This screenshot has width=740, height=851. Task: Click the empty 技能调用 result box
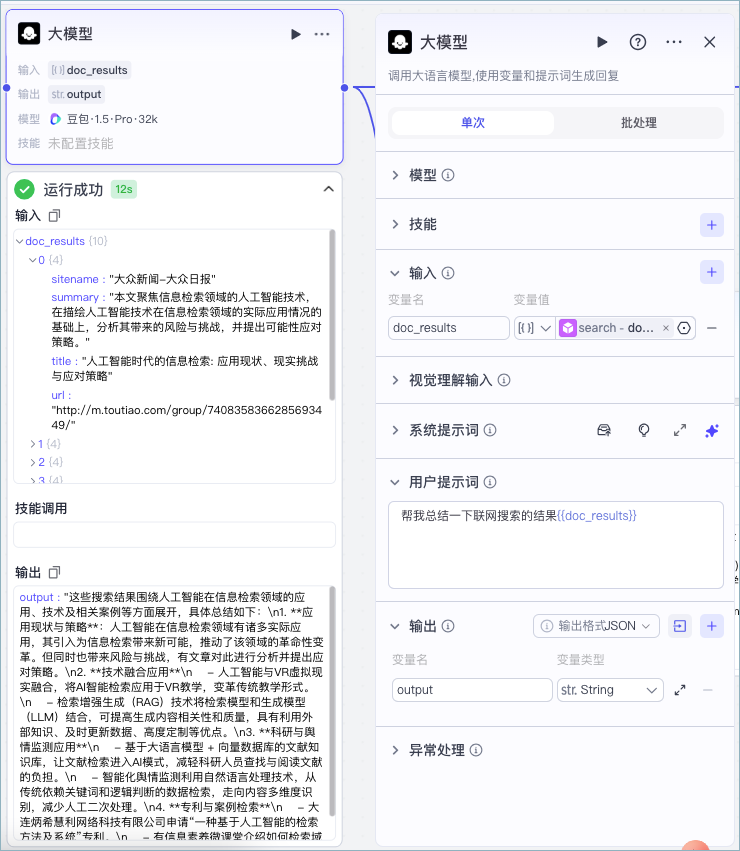point(174,535)
